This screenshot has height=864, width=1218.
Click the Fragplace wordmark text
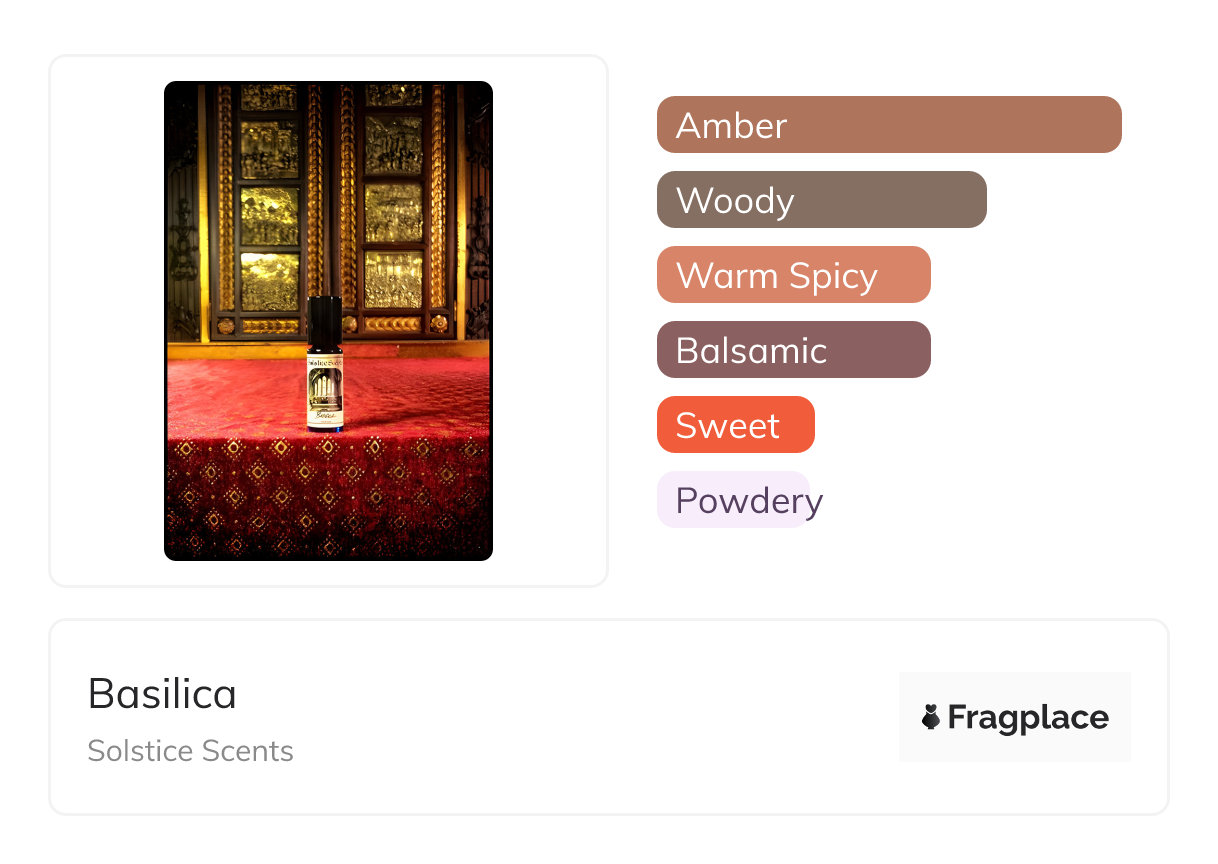(1028, 717)
